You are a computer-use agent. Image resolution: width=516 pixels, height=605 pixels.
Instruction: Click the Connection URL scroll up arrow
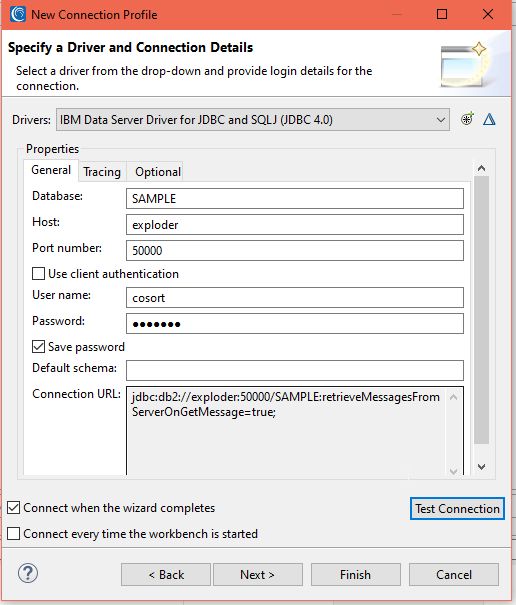pos(454,397)
